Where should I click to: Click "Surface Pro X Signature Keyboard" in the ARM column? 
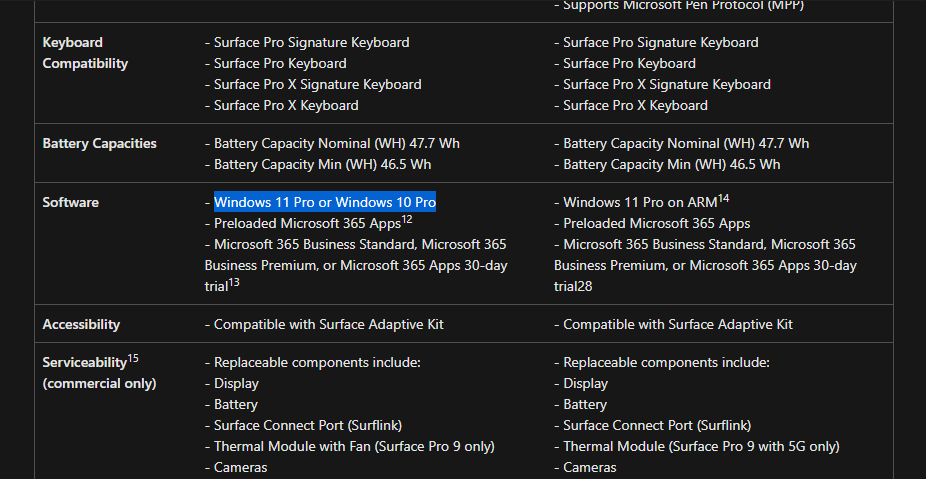pos(667,84)
